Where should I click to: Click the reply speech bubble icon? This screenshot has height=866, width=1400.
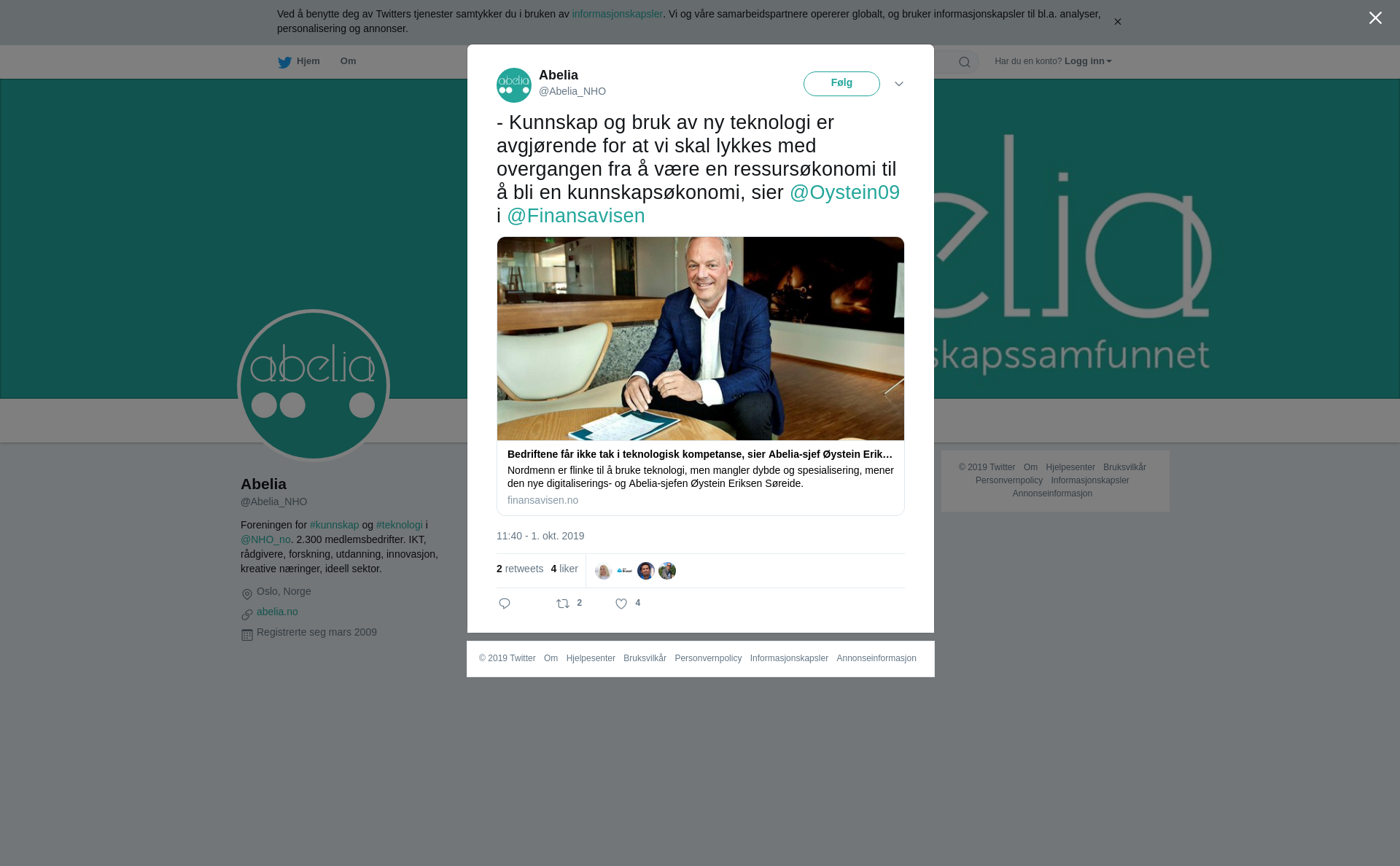[x=505, y=604]
